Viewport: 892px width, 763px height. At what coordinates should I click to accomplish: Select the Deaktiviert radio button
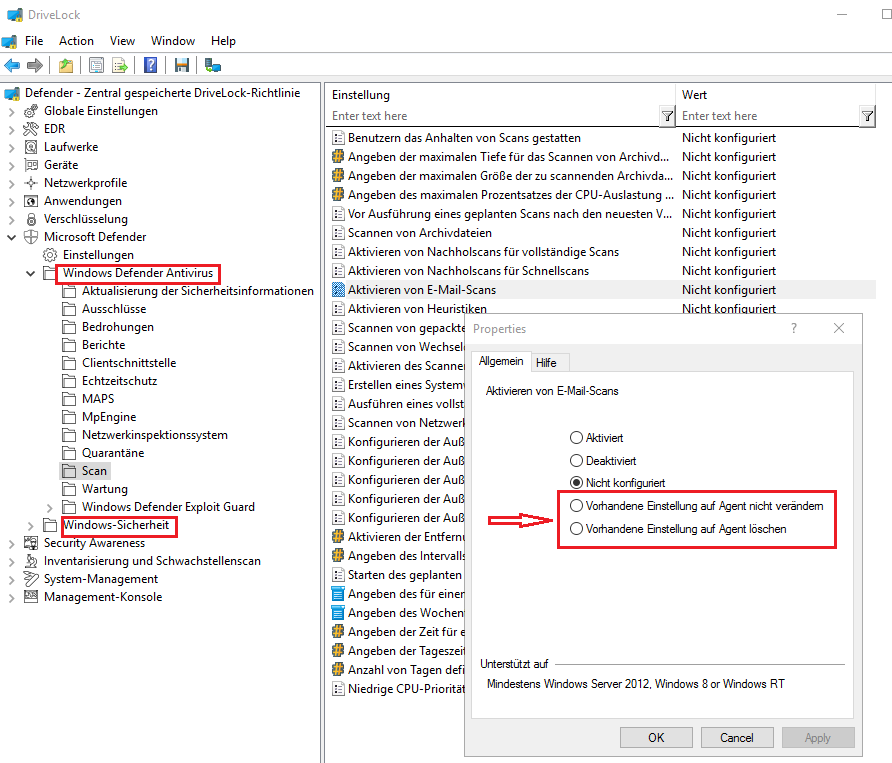576,460
